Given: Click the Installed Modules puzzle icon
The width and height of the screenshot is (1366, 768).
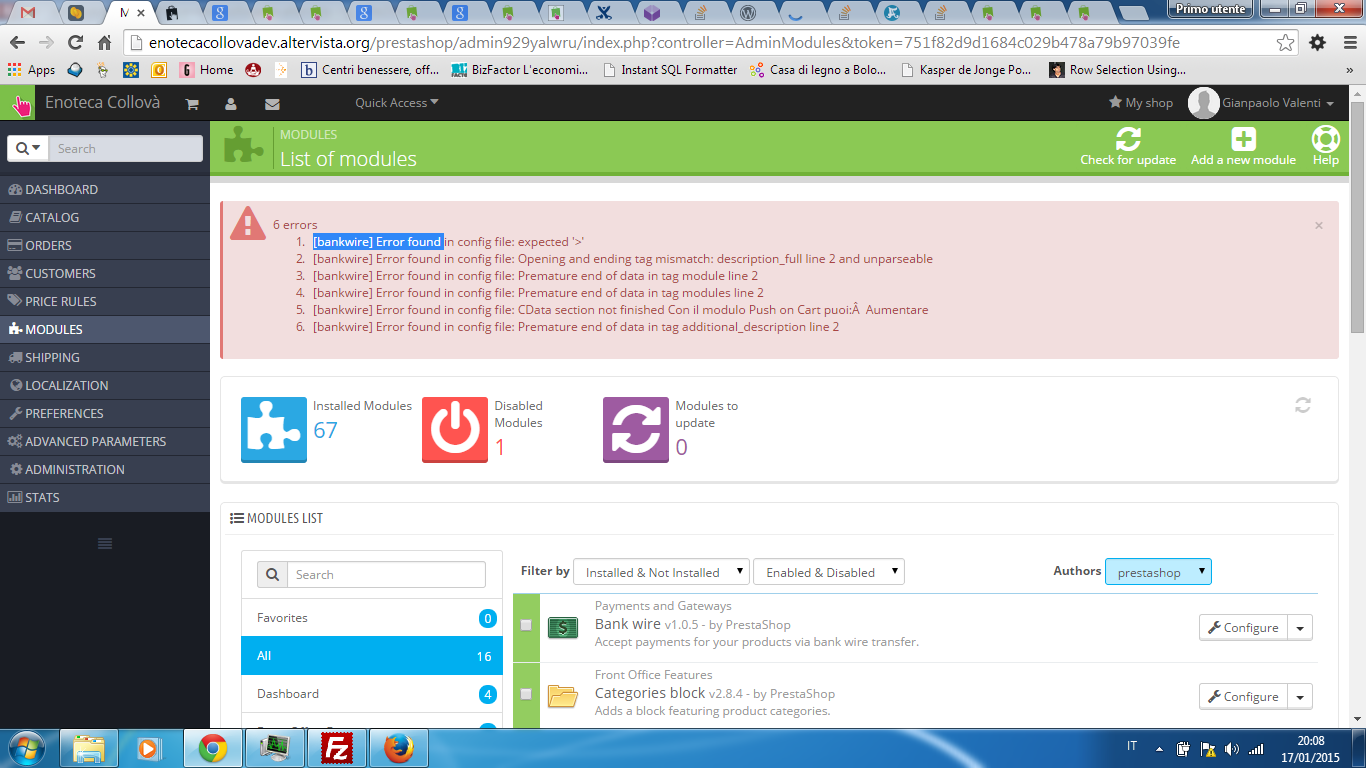Looking at the screenshot, I should [274, 430].
